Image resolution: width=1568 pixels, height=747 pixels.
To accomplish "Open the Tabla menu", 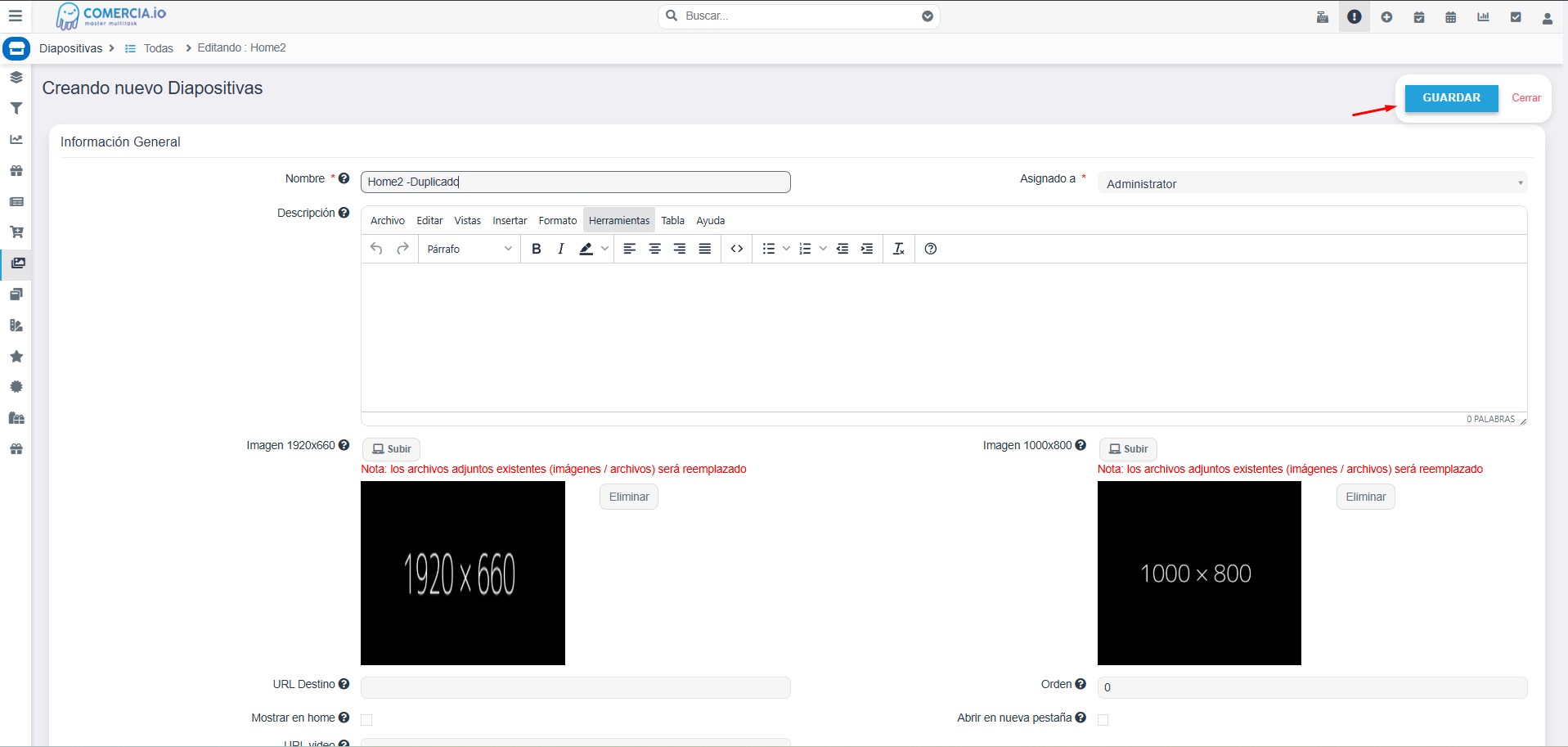I will pos(673,221).
